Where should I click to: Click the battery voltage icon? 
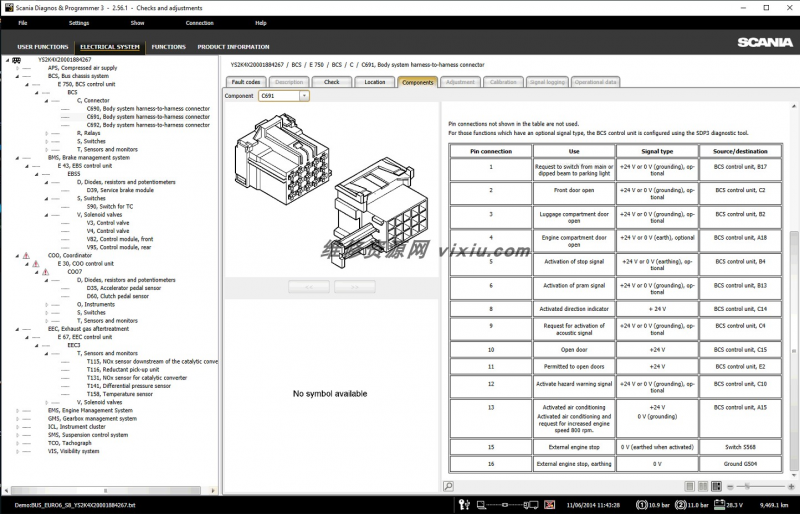[x=719, y=505]
